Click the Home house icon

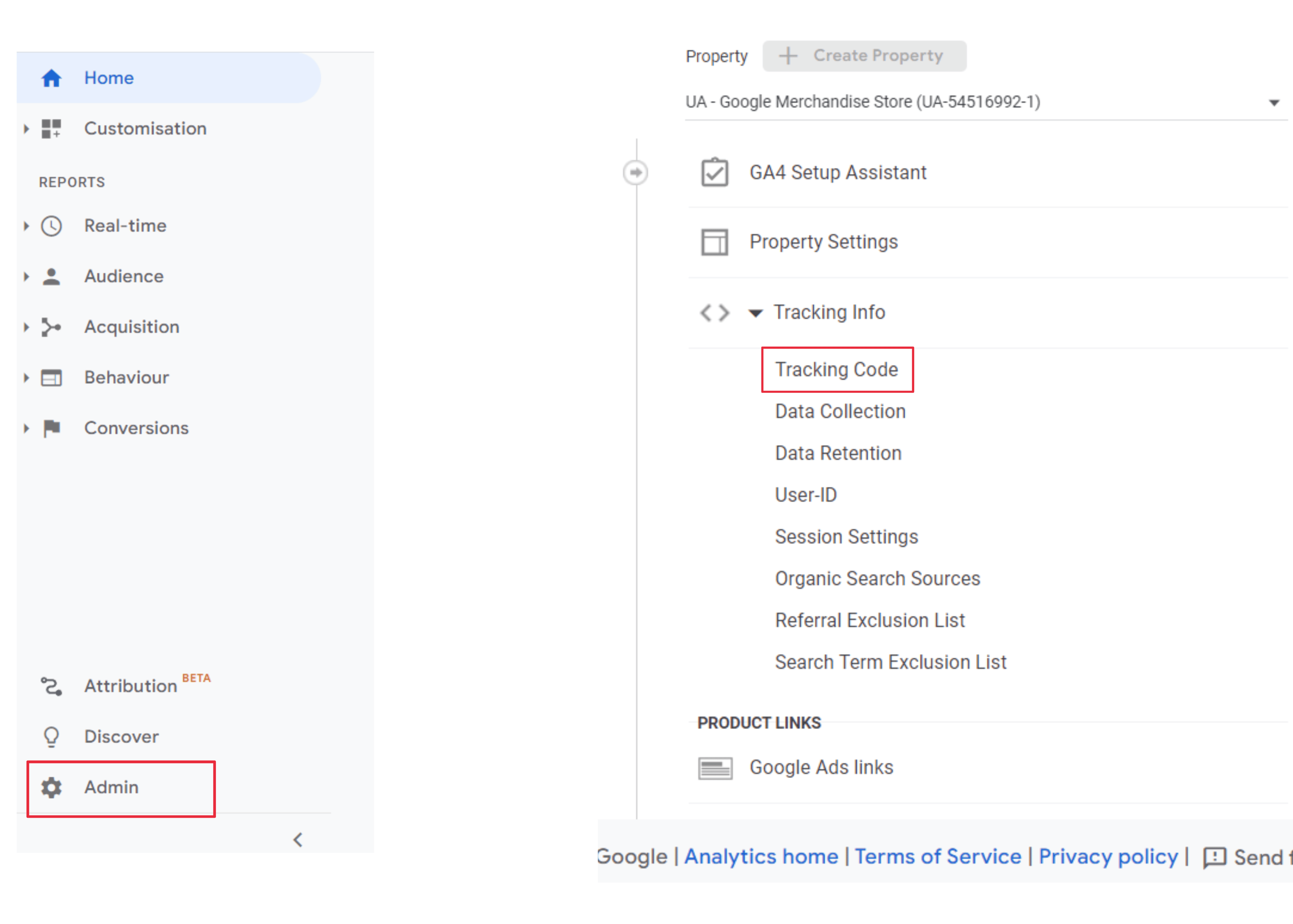51,78
